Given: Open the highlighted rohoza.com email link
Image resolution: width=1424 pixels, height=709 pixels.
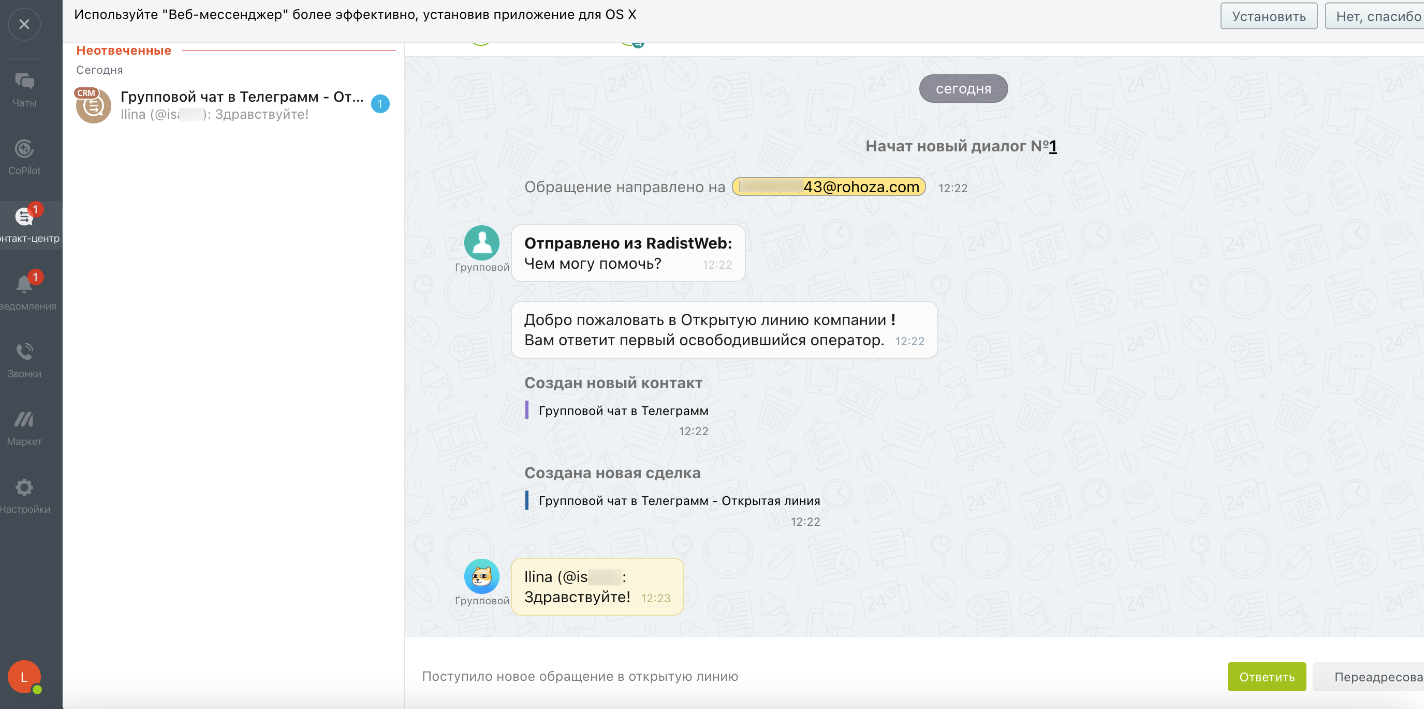Looking at the screenshot, I should point(829,187).
